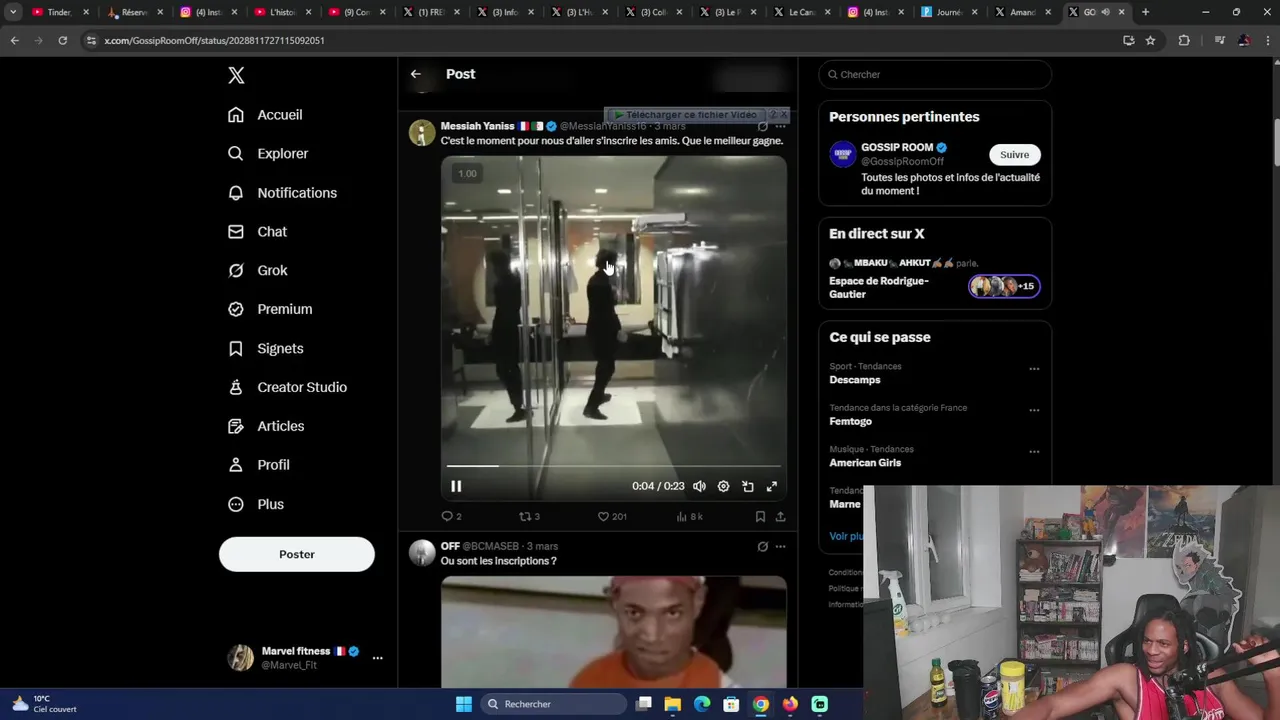Open more options for Descamps trend
Viewport: 1280px width, 720px height.
point(1034,369)
